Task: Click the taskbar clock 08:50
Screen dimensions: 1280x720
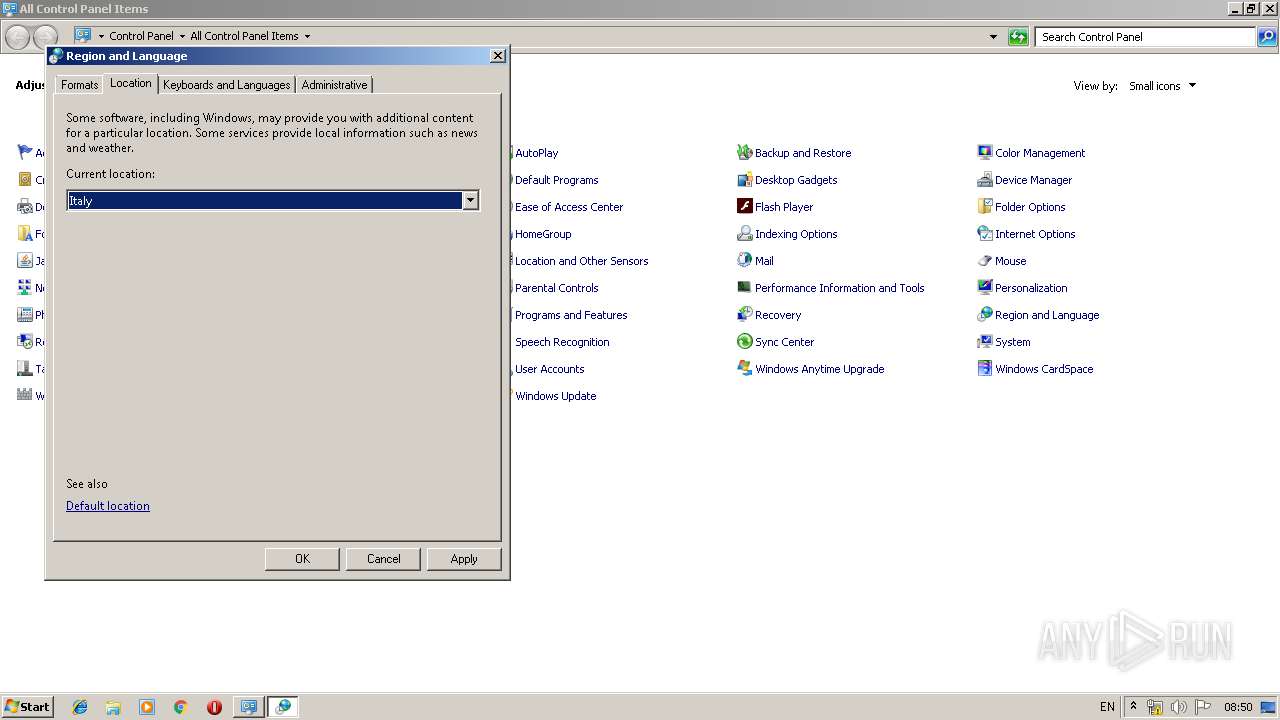Action: pyautogui.click(x=1238, y=707)
